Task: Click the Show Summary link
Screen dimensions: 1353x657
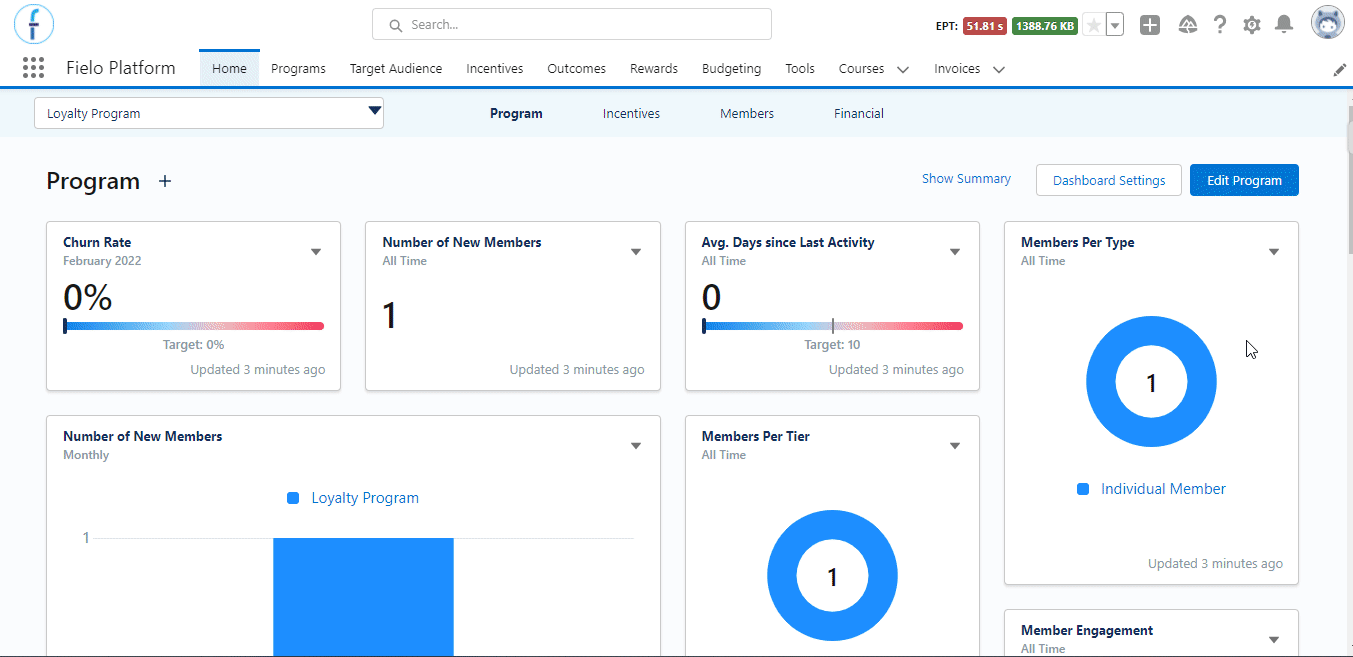Action: click(x=966, y=179)
